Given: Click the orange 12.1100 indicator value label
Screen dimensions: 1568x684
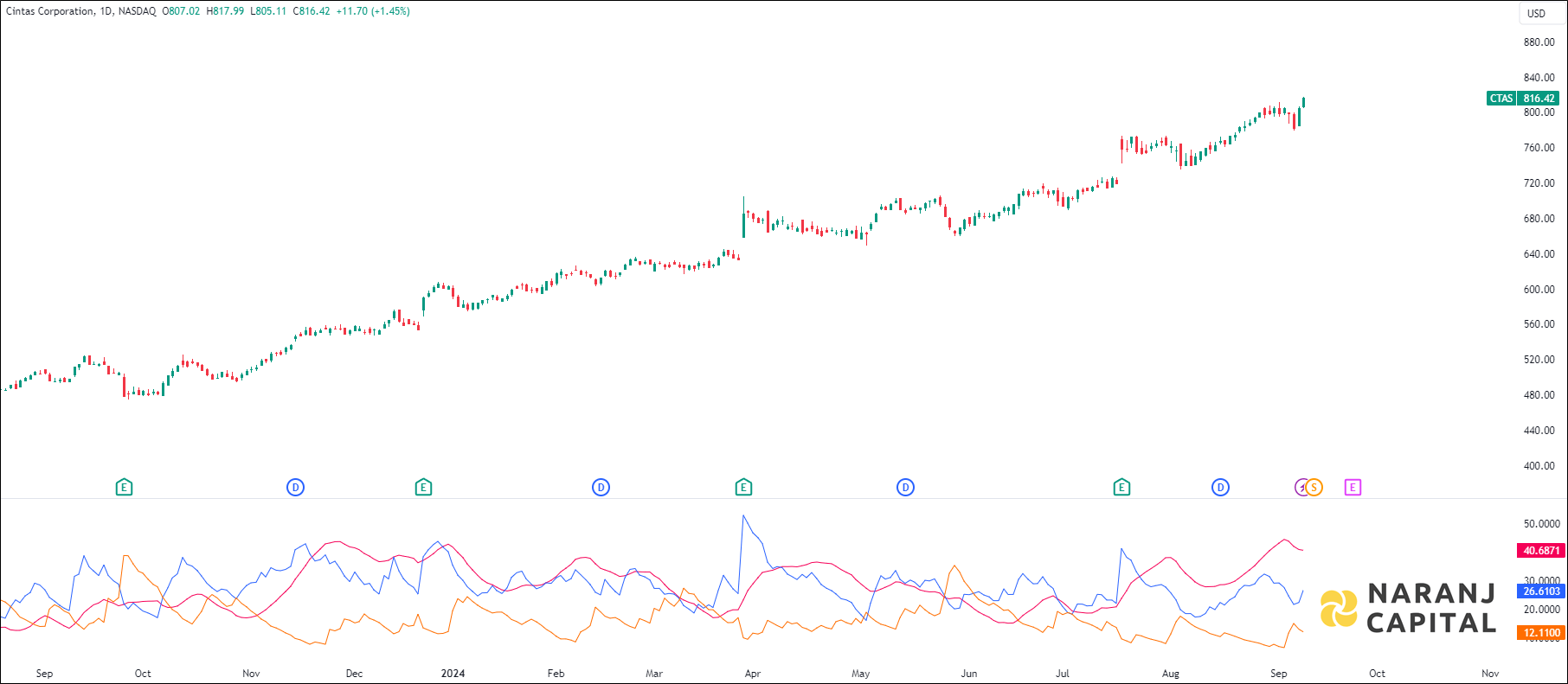Looking at the screenshot, I should coord(1541,633).
